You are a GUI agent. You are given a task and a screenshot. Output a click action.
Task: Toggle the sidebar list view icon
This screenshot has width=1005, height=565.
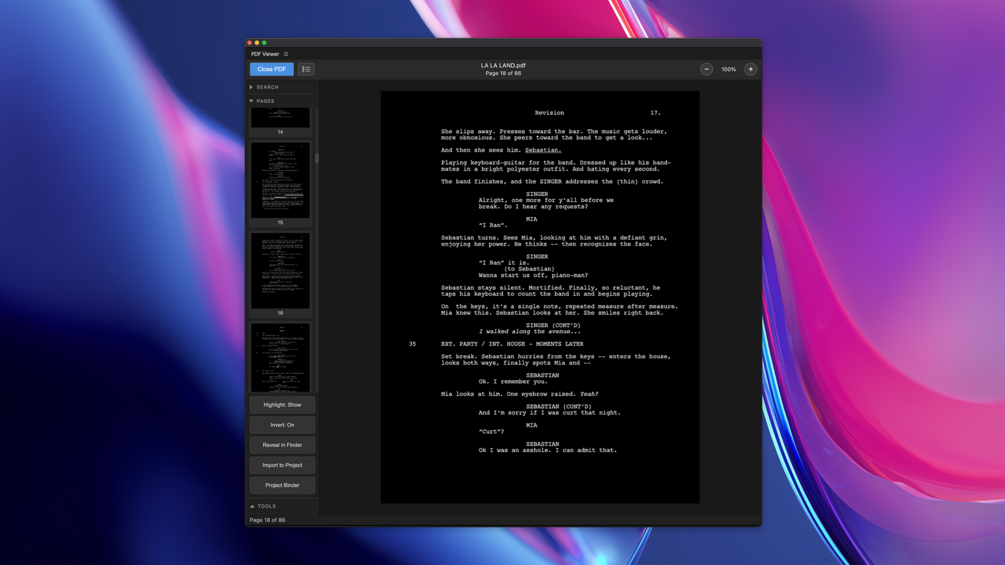[x=306, y=69]
